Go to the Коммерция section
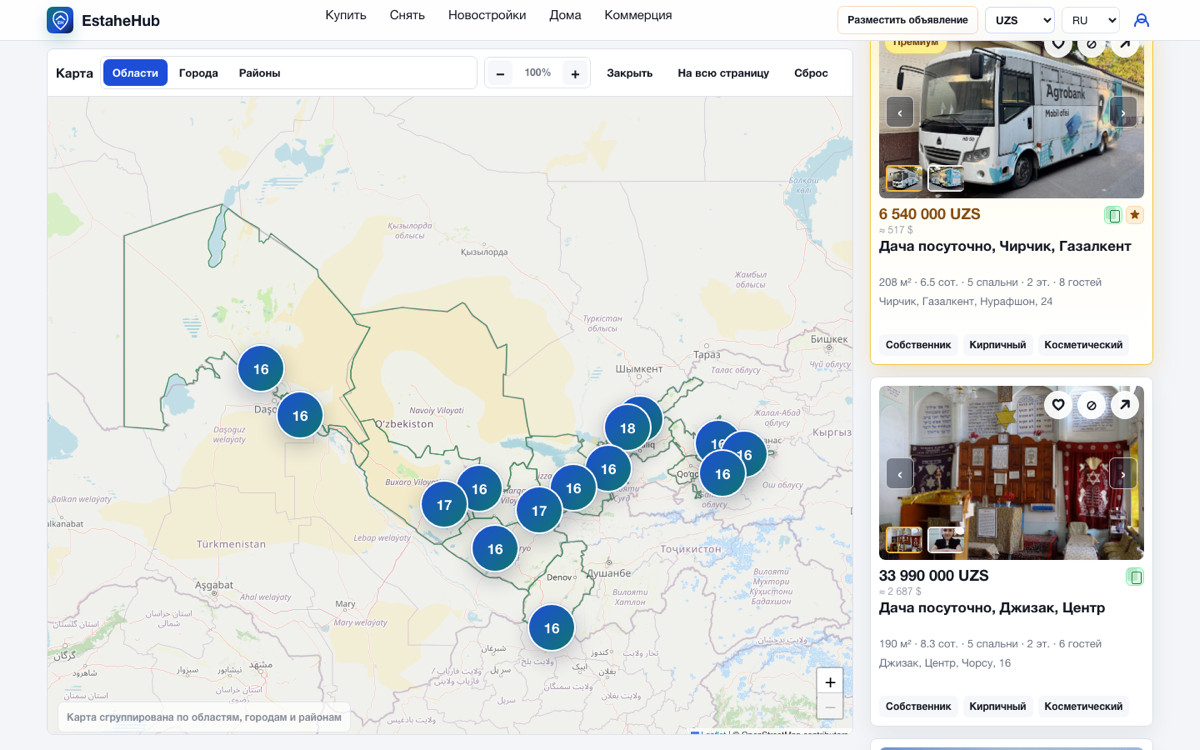The width and height of the screenshot is (1200, 750). [x=638, y=15]
